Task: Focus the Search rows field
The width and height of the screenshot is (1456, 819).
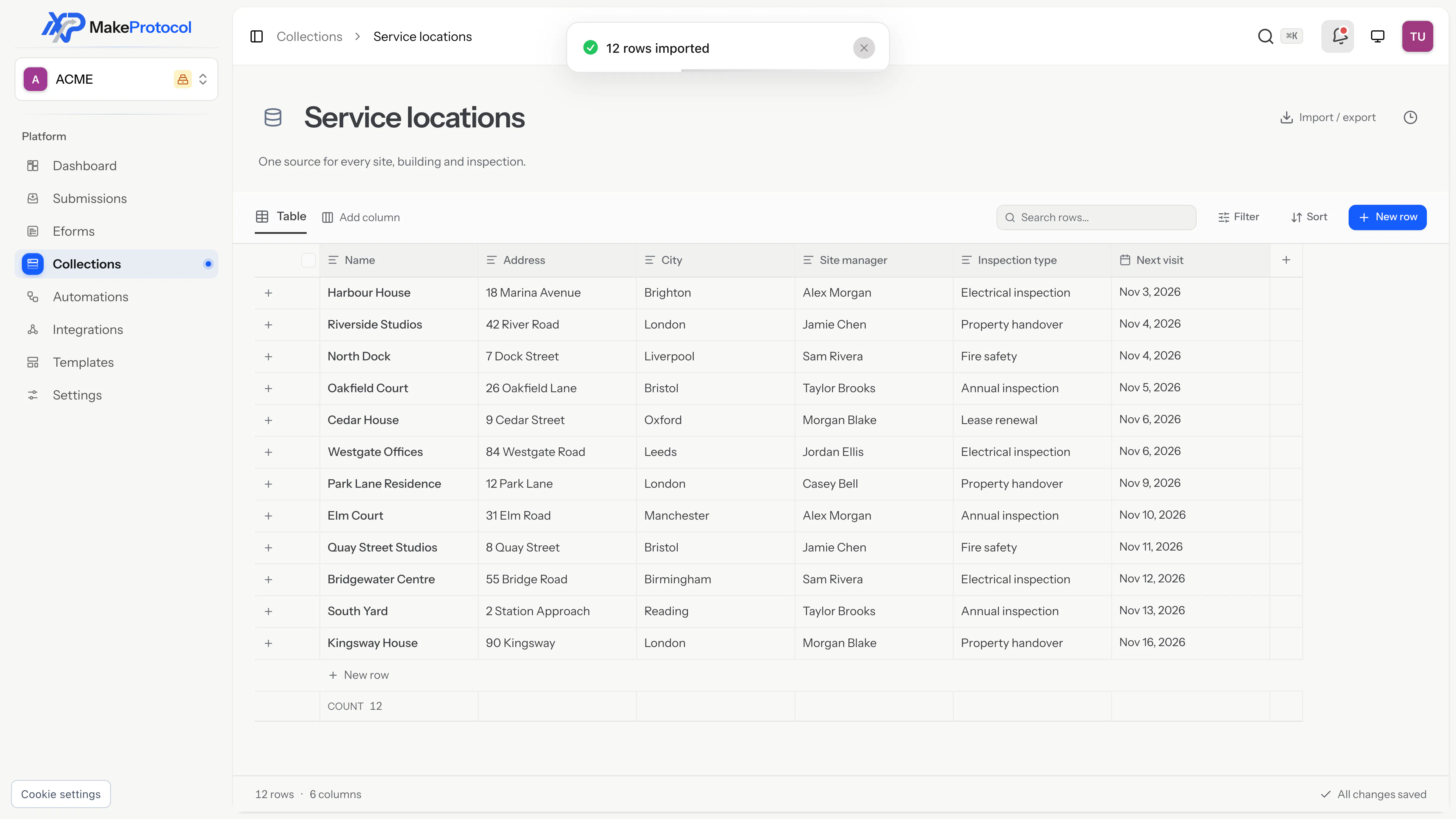Action: [x=1096, y=217]
